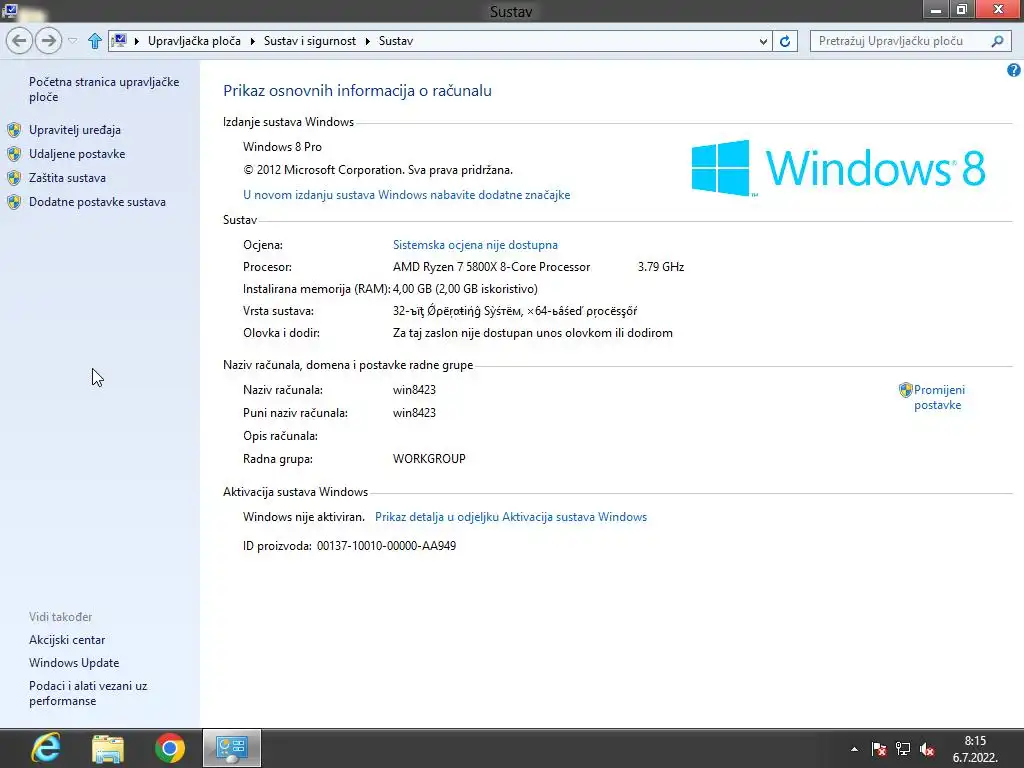Open Help with the question mark icon

coord(1014,70)
